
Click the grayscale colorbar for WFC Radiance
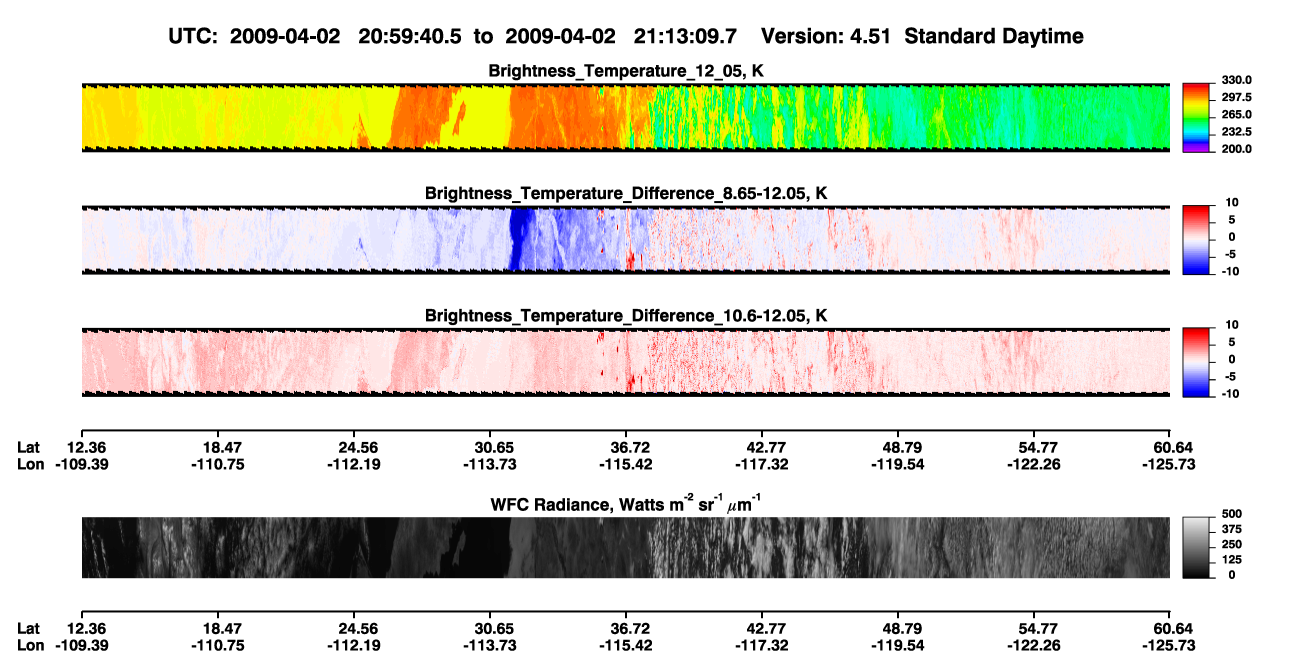pos(1198,547)
